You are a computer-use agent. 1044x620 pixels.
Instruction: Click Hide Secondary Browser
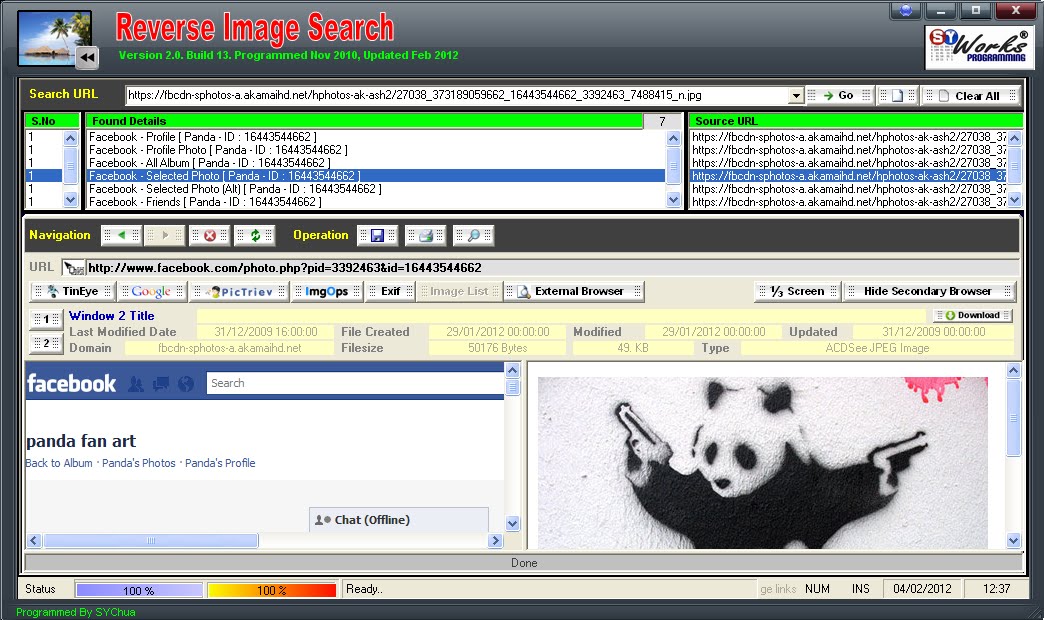tap(929, 291)
